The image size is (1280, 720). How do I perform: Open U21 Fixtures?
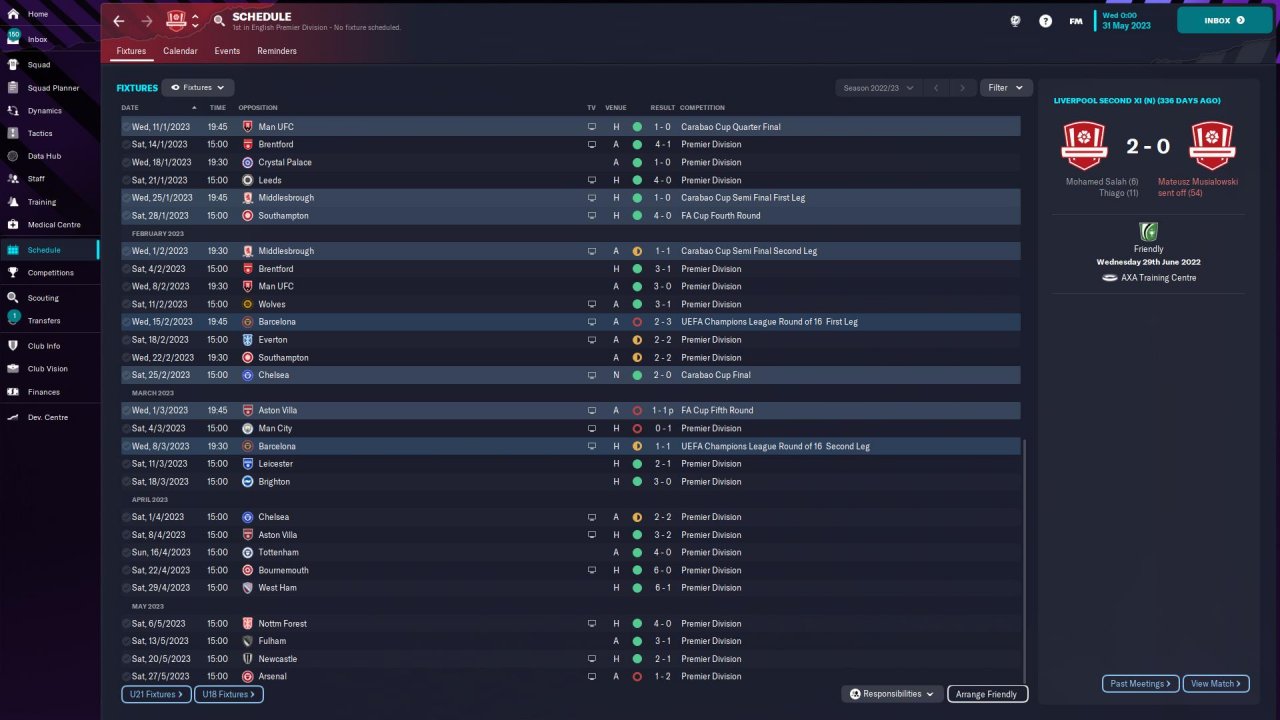pos(155,694)
